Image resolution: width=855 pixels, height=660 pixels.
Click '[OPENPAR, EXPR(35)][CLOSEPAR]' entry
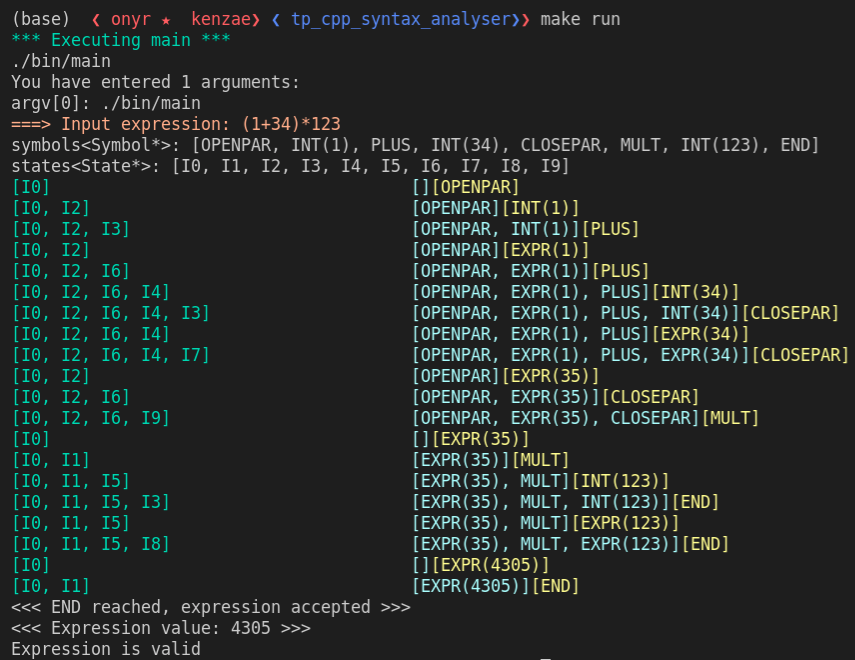pyautogui.click(x=555, y=397)
